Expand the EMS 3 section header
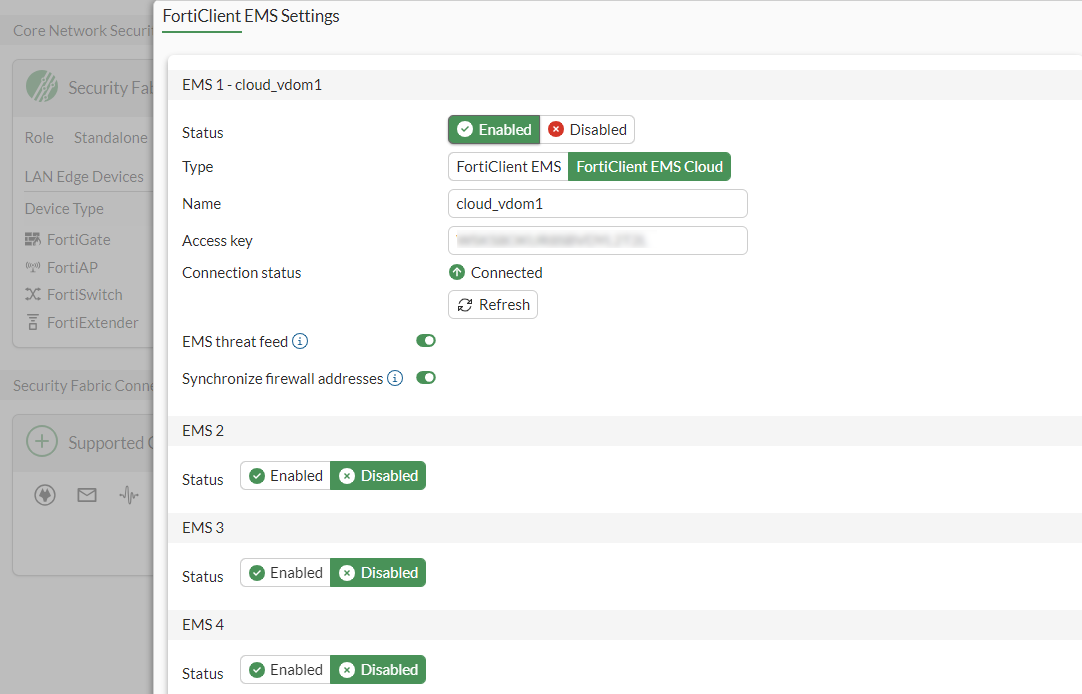This screenshot has height=694, width=1082. pyautogui.click(x=203, y=527)
